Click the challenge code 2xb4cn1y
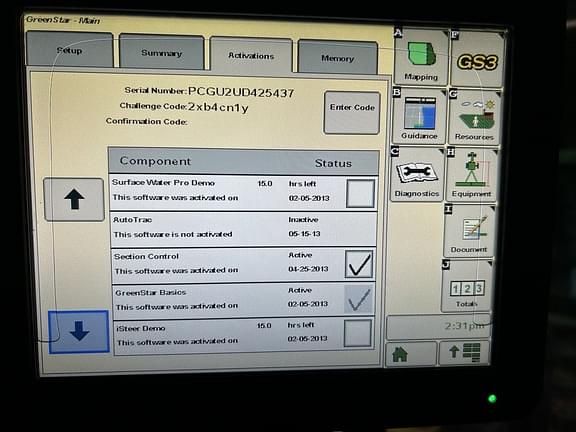Screen dimensions: 576x432 [218, 107]
